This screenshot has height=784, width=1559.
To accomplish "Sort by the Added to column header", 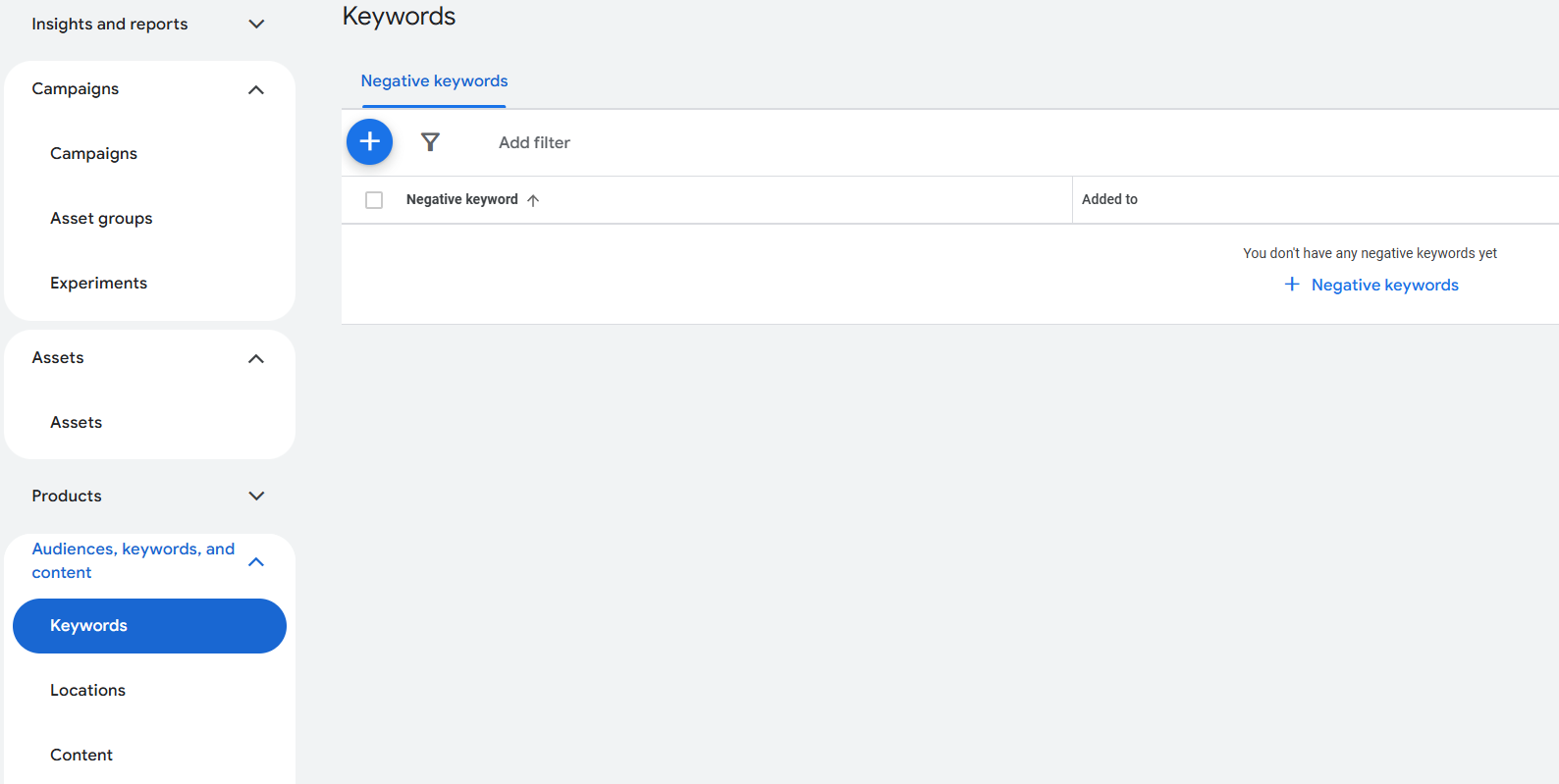I will point(1109,200).
